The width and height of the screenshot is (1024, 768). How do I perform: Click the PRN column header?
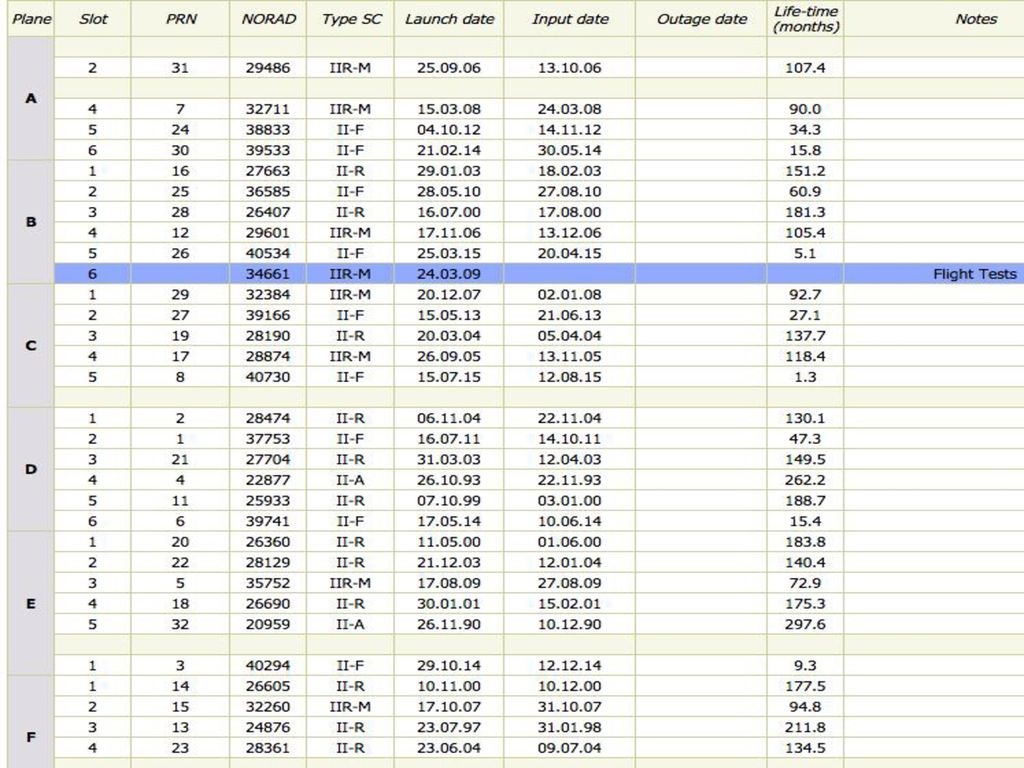(180, 19)
